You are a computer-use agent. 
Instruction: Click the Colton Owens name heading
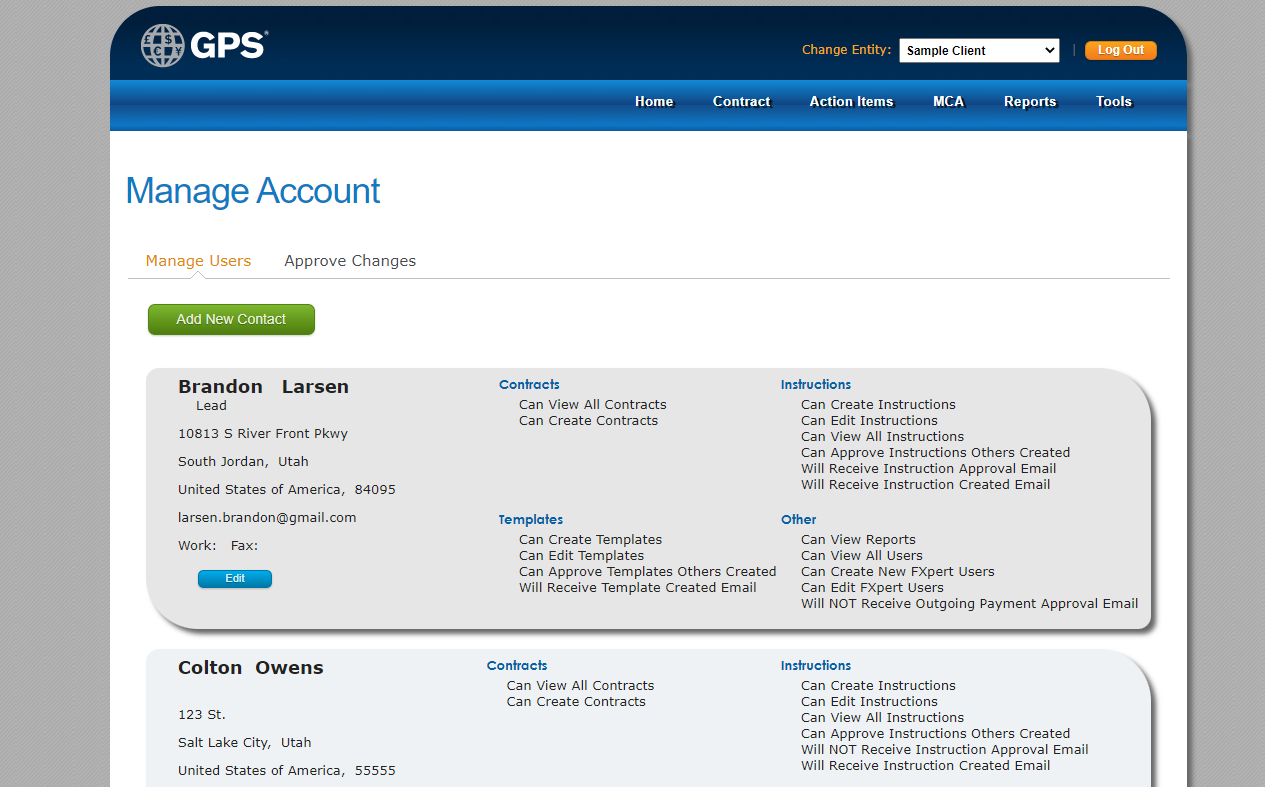click(250, 667)
